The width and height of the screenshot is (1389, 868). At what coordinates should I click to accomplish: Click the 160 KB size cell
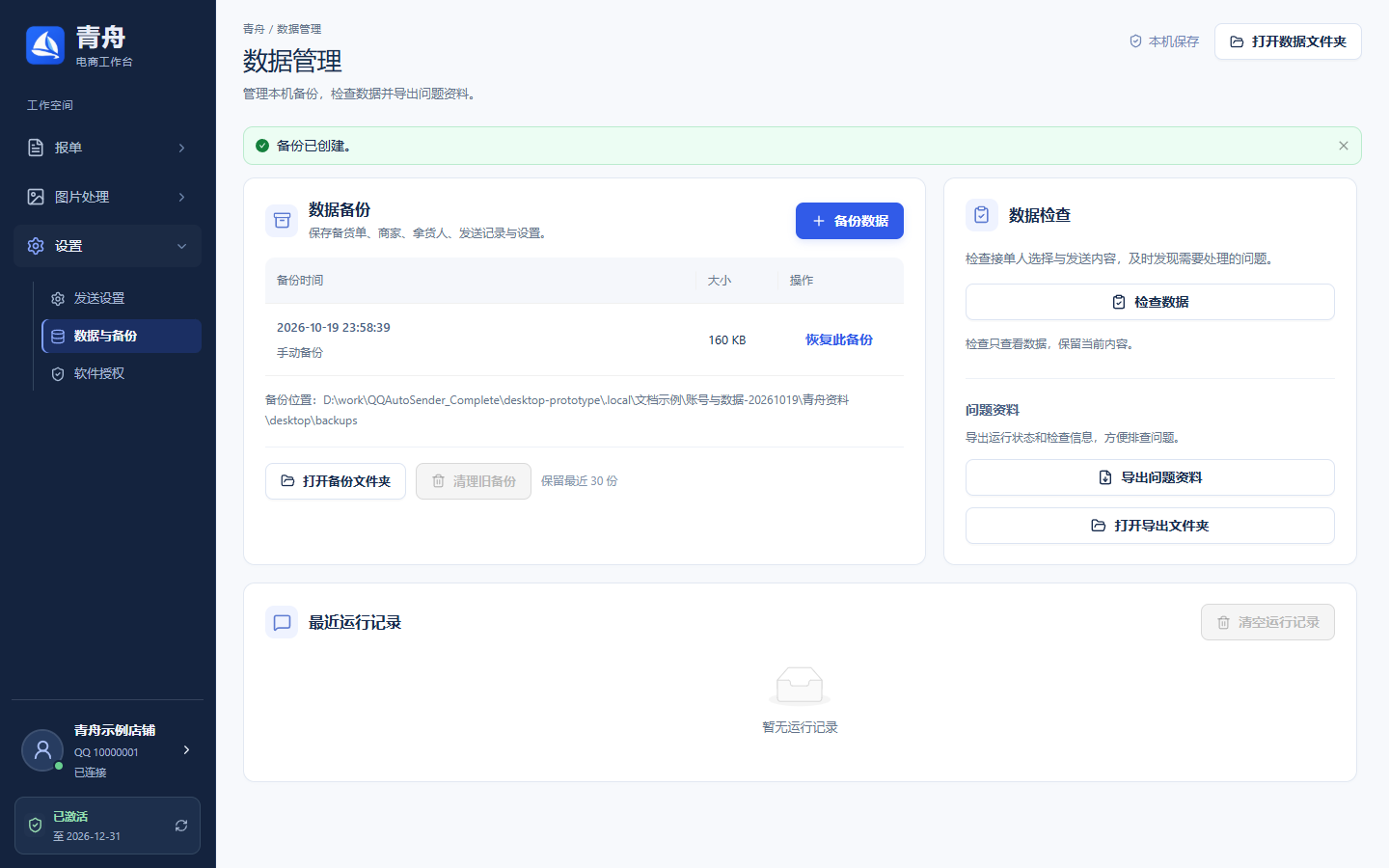pyautogui.click(x=727, y=340)
